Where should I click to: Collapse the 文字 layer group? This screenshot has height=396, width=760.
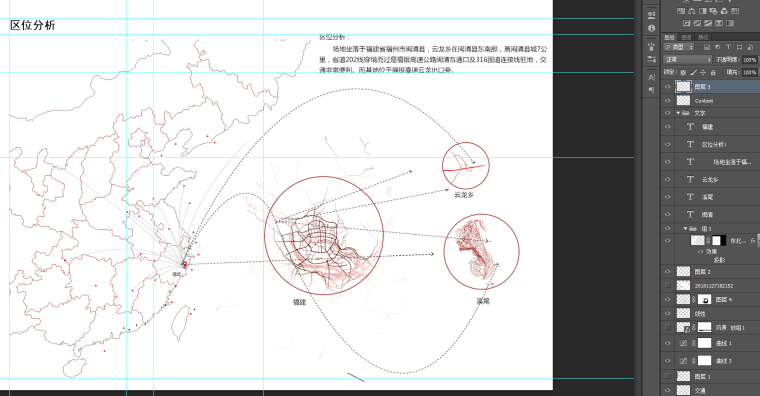tap(678, 113)
